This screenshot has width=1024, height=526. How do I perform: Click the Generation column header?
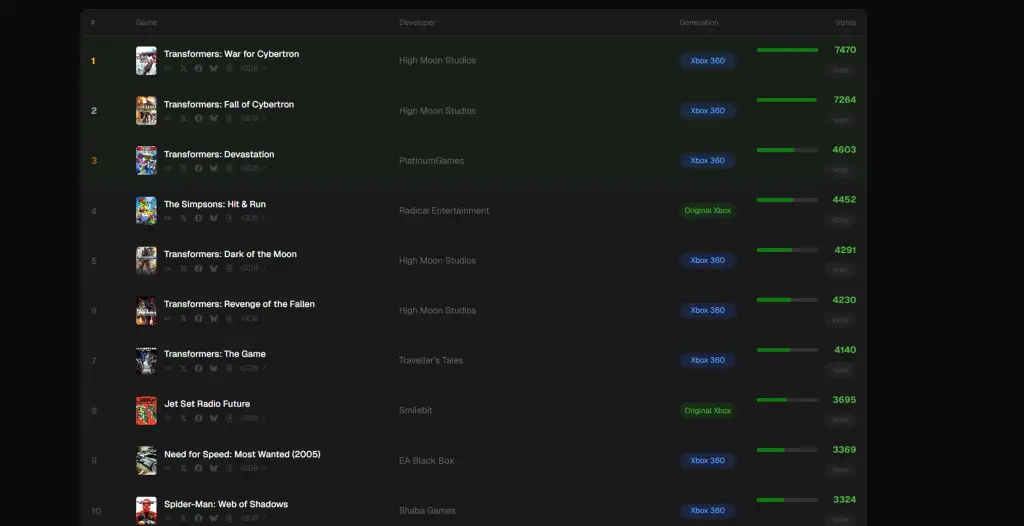(x=699, y=23)
